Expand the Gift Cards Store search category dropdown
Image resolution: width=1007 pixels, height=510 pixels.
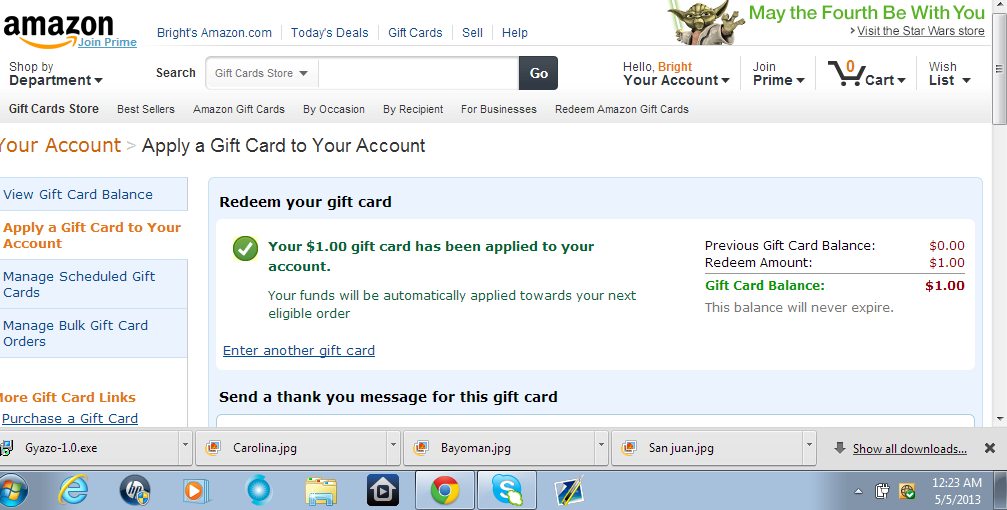click(x=261, y=73)
